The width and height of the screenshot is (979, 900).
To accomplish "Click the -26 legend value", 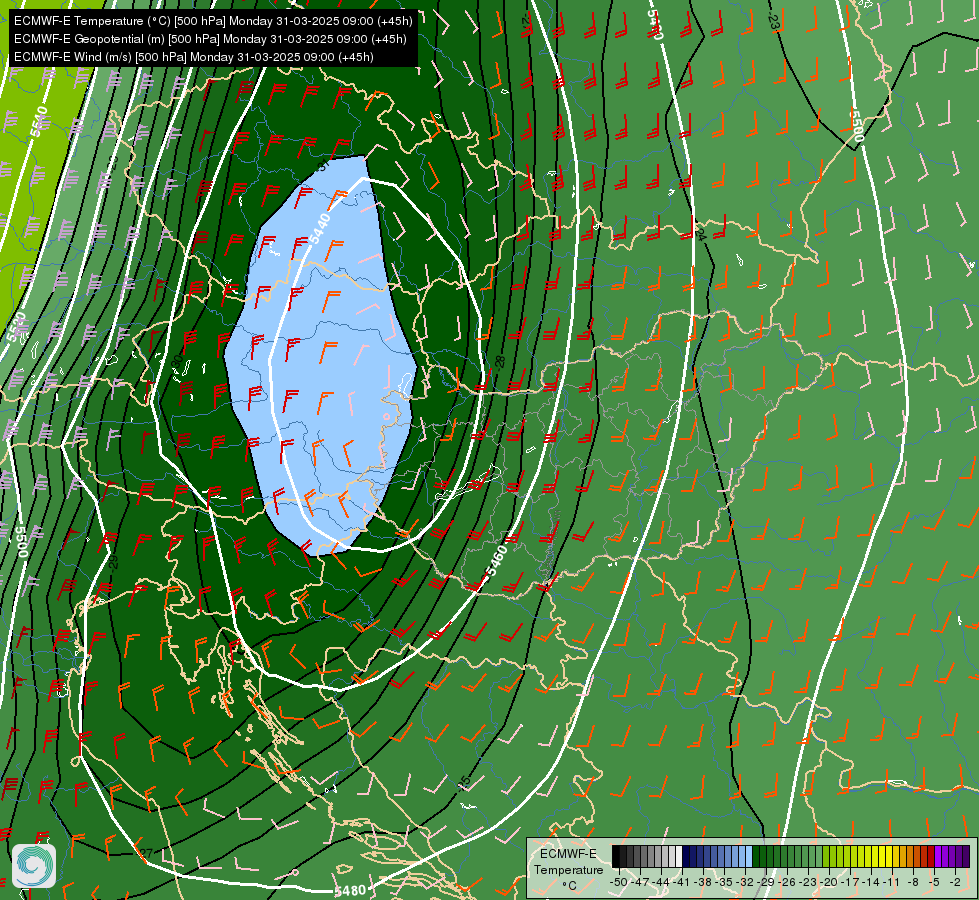I will [x=787, y=882].
